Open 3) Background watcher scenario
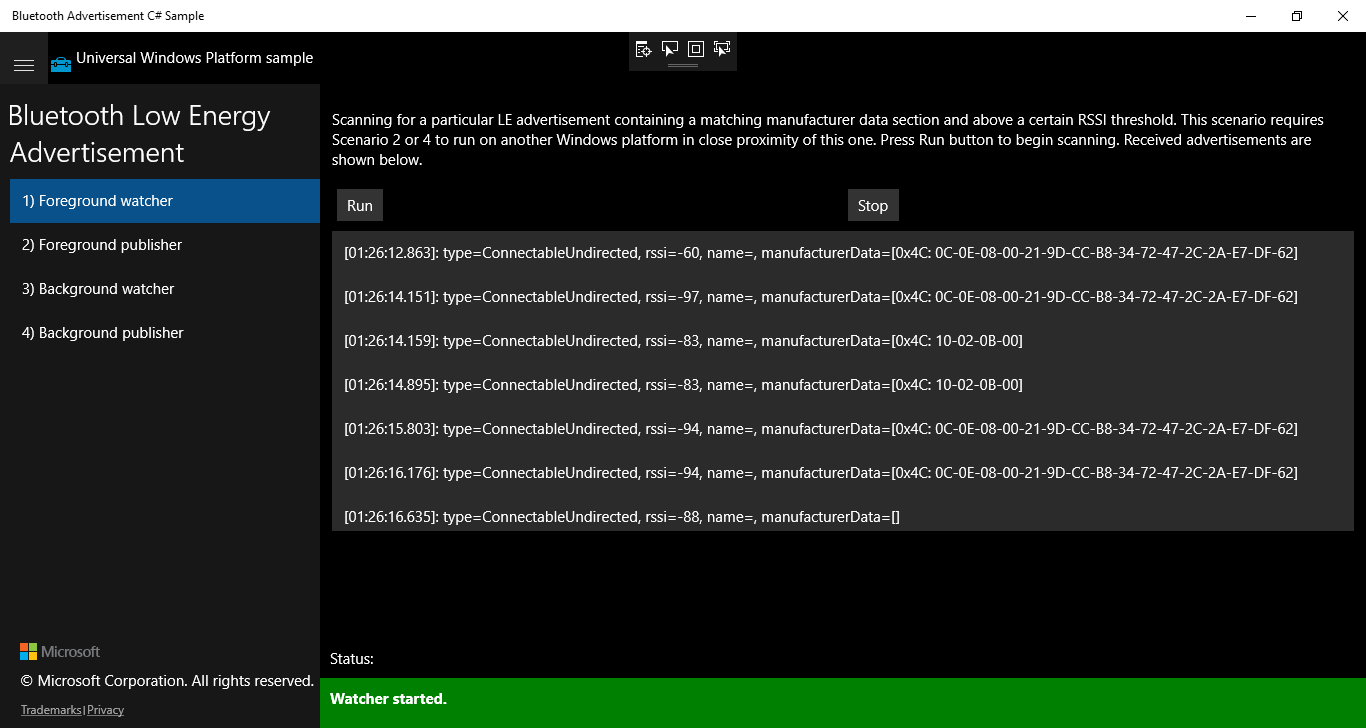This screenshot has width=1366, height=728. (x=165, y=289)
